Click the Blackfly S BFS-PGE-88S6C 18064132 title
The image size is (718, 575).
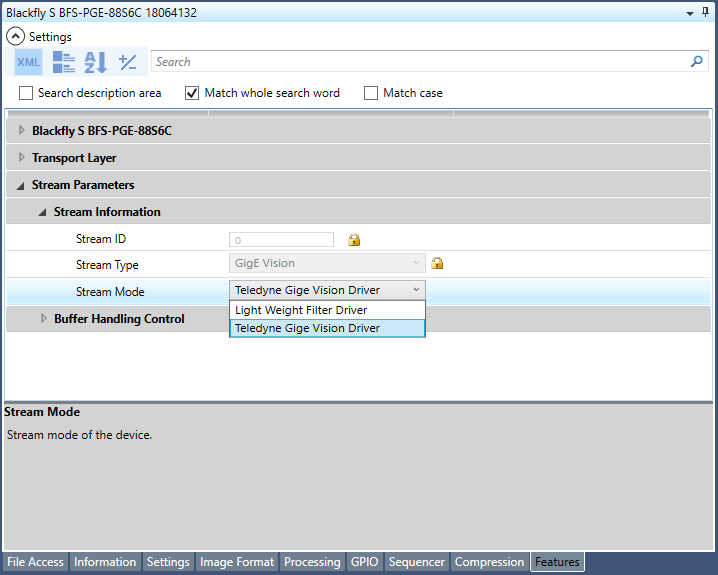pos(101,12)
